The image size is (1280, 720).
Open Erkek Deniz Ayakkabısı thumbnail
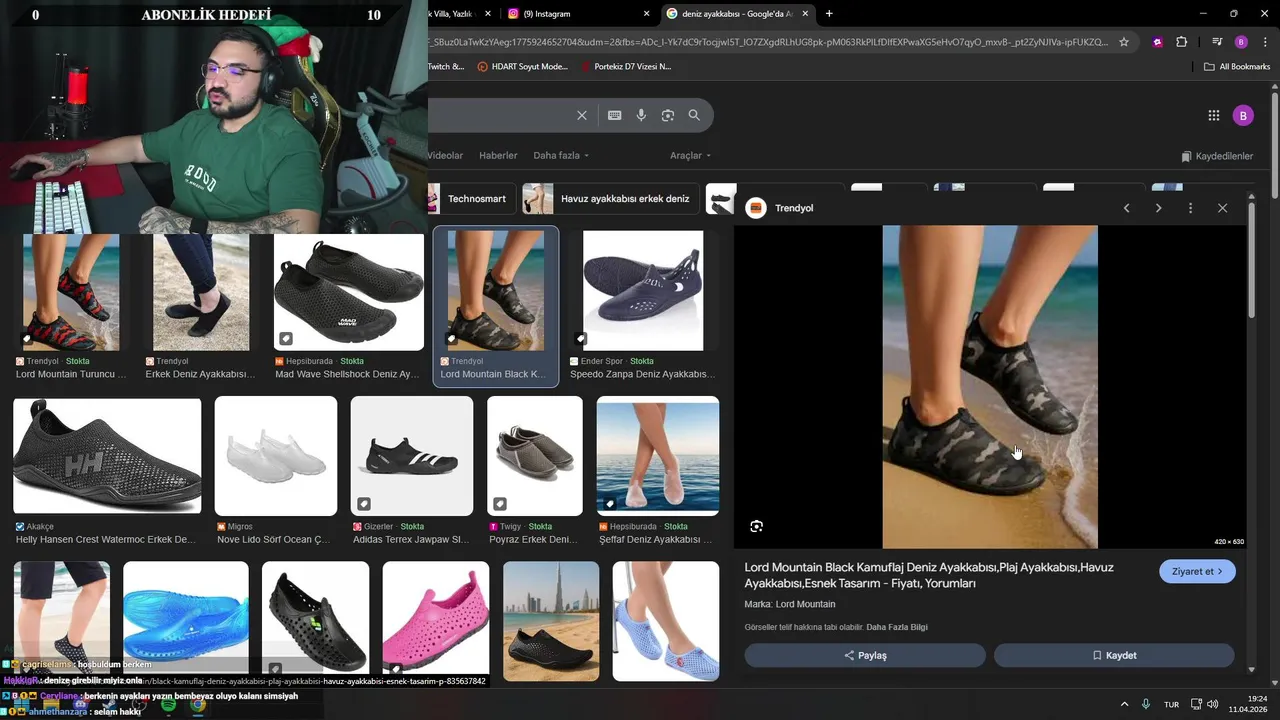pyautogui.click(x=201, y=291)
